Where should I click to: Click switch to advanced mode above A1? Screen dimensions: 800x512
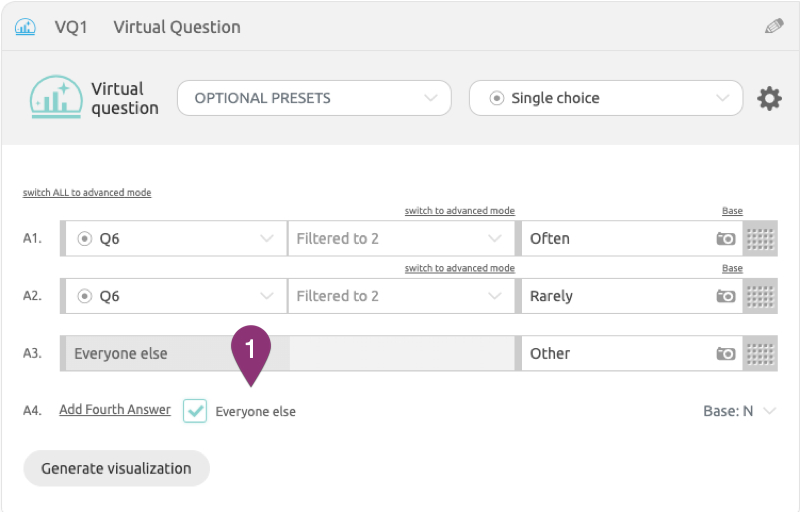[460, 211]
